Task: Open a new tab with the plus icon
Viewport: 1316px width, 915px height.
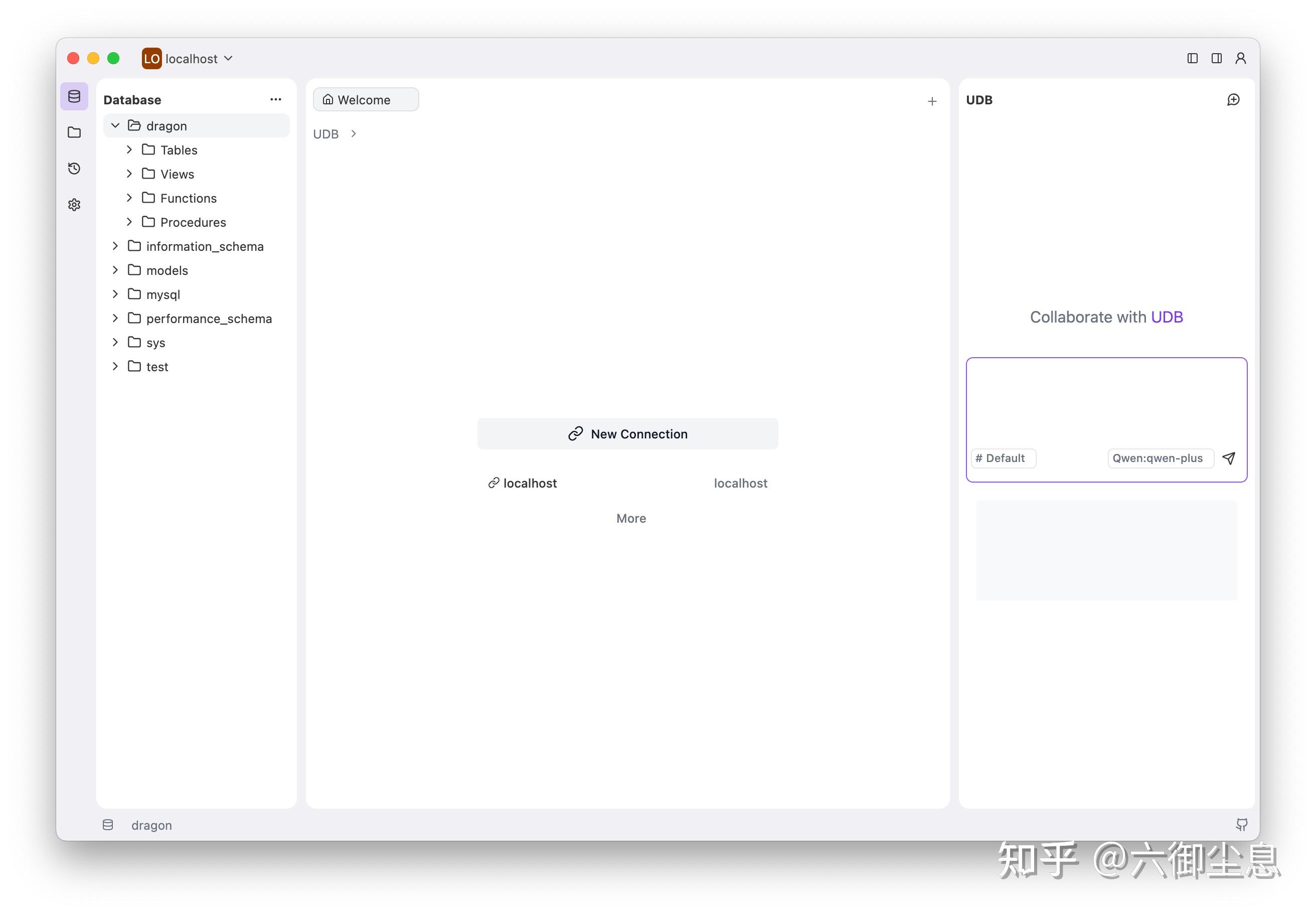Action: click(x=932, y=101)
